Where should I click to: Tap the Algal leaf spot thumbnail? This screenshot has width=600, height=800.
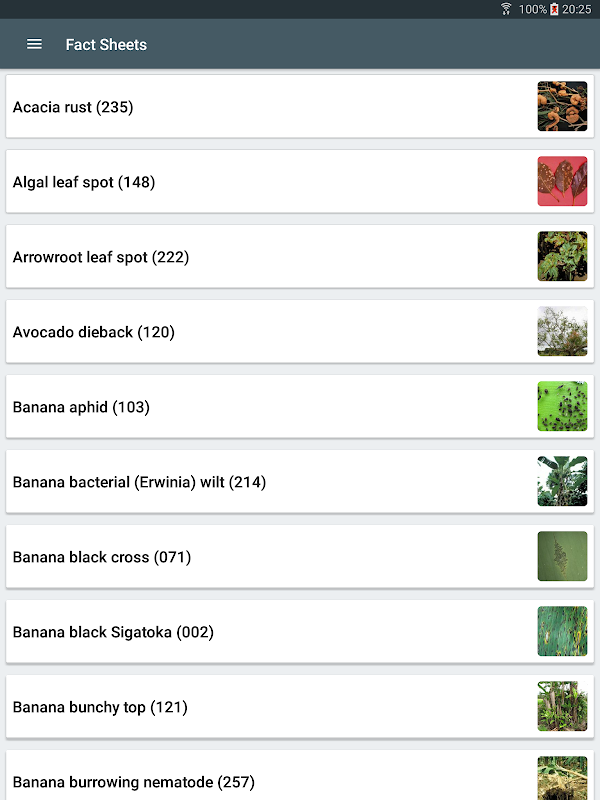pos(562,181)
